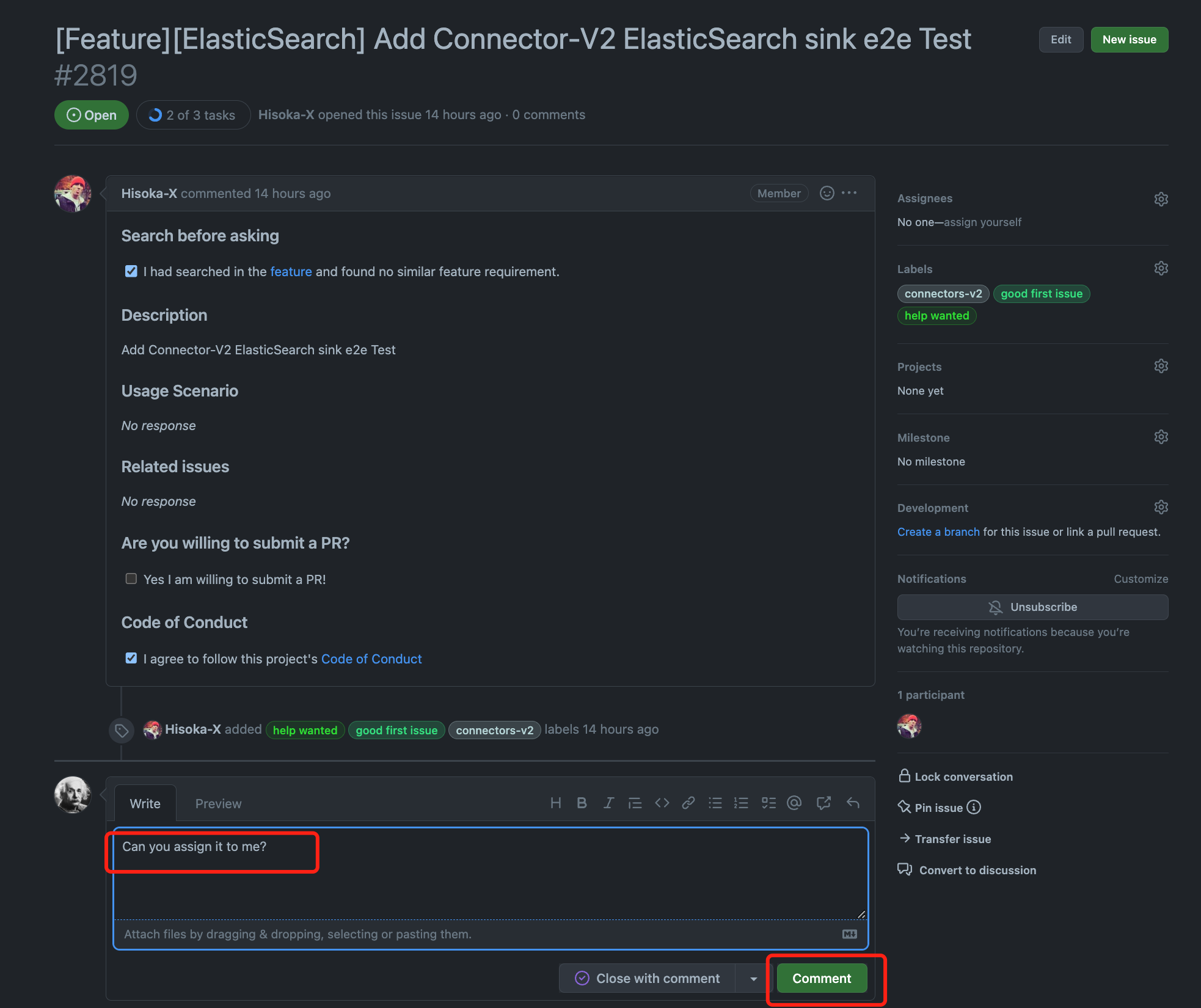The image size is (1201, 1008).
Task: Insert a numbered list in the comment
Action: pos(741,803)
